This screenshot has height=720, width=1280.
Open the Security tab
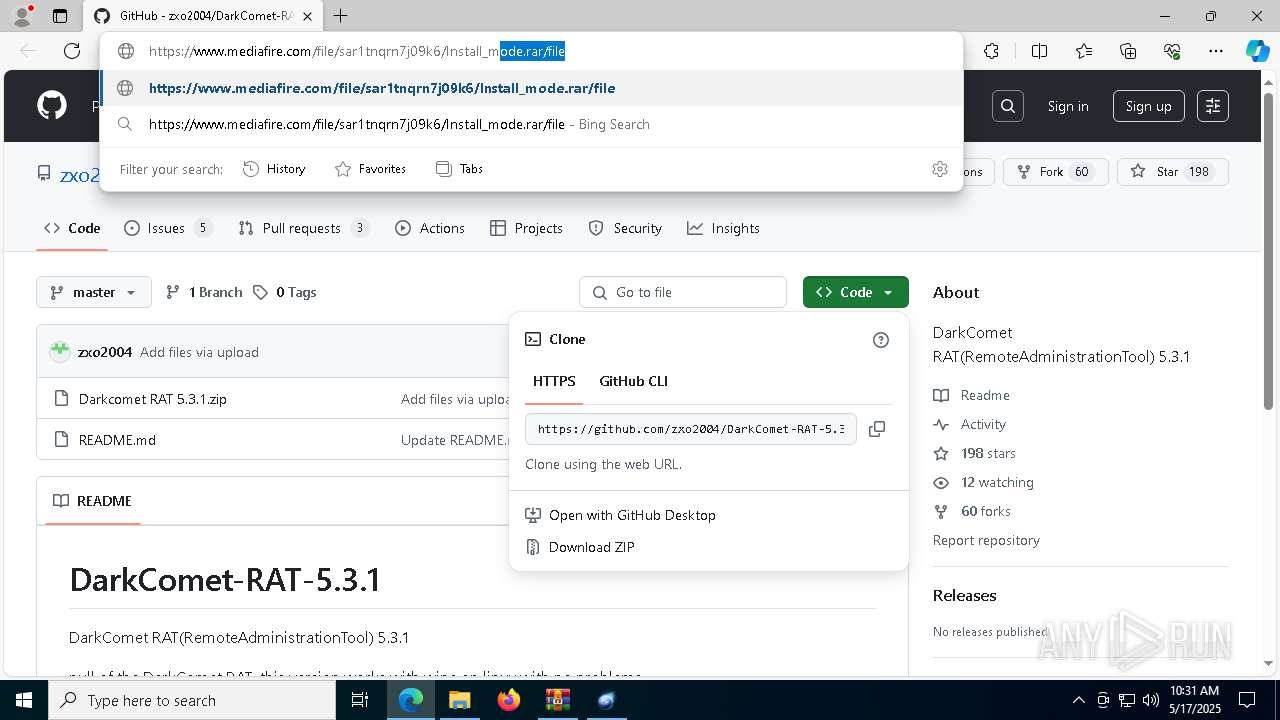(x=625, y=228)
